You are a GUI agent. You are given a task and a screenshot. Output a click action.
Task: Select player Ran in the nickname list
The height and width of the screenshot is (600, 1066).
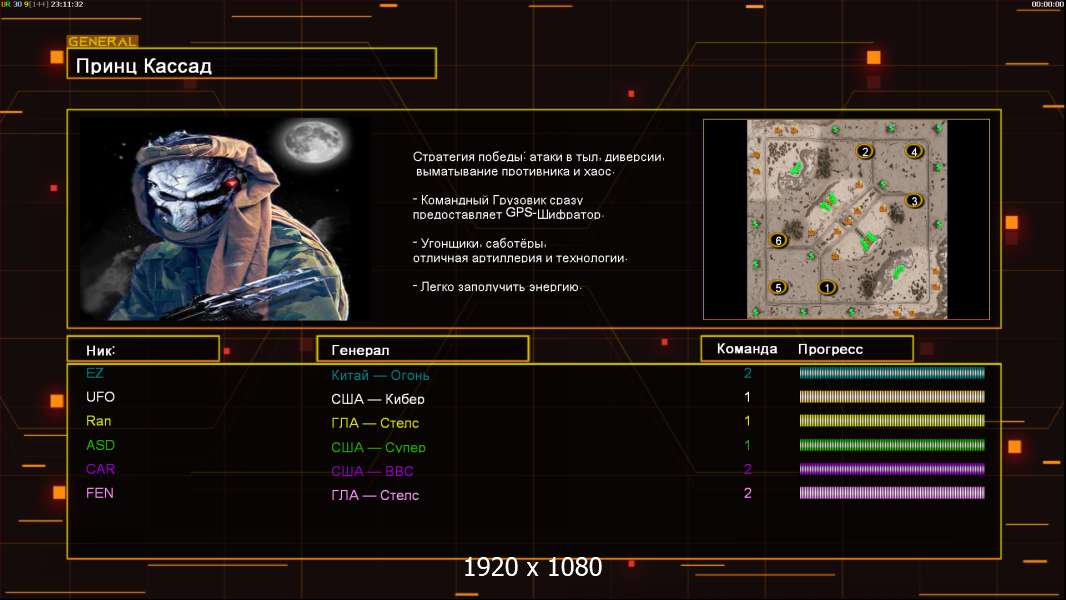tap(99, 421)
